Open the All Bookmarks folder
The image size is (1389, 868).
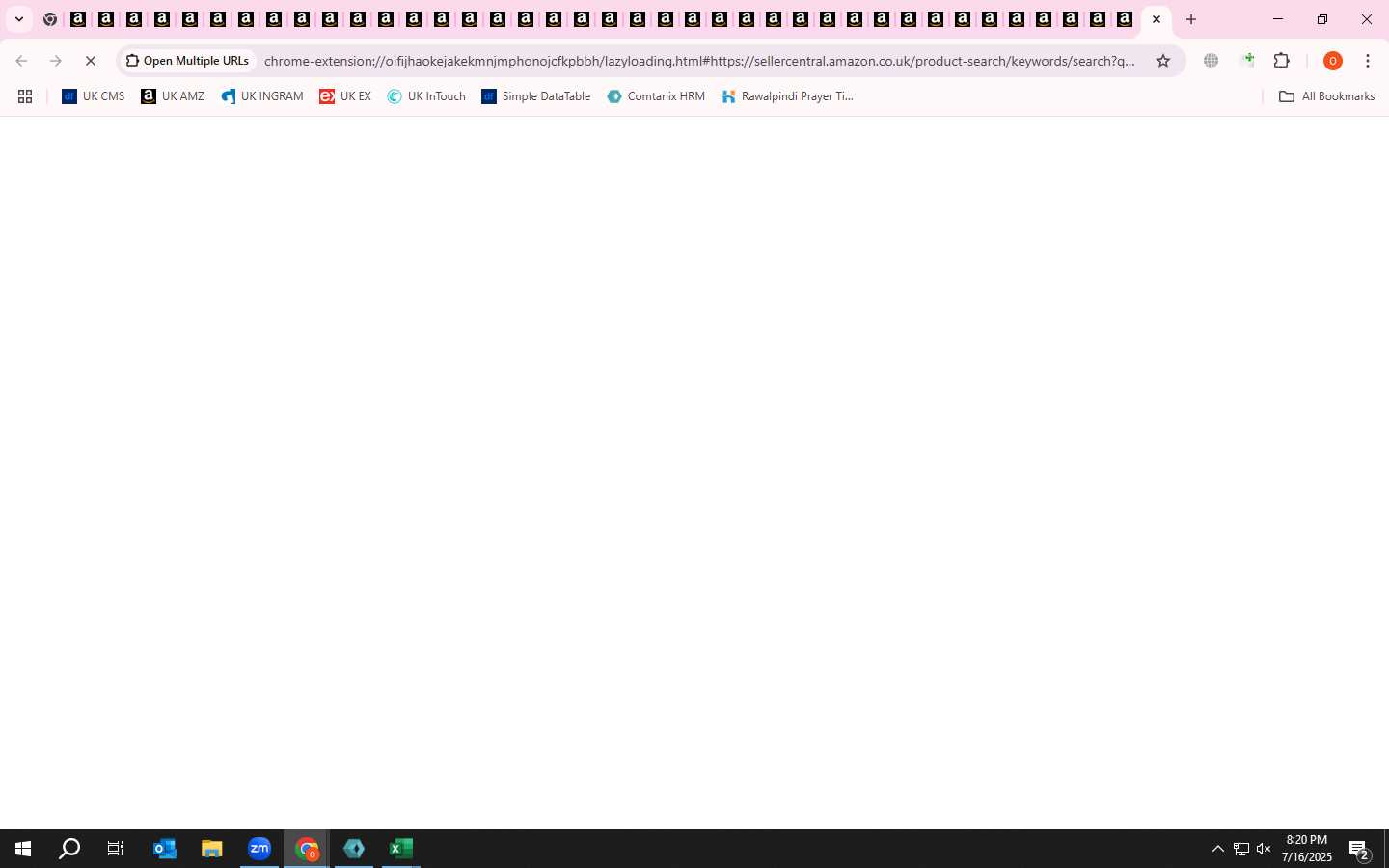1326,96
